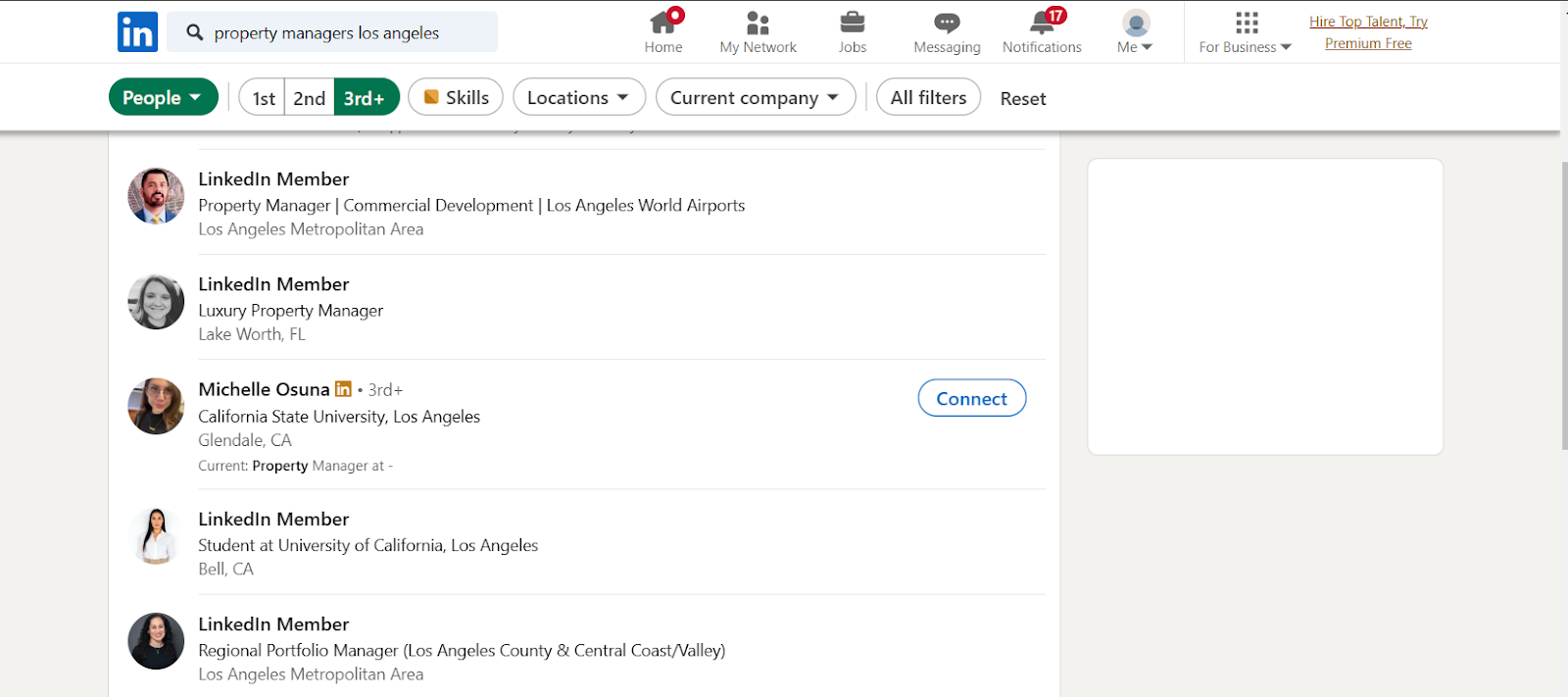
Task: Click the red badge on Home icon
Action: pyautogui.click(x=676, y=15)
